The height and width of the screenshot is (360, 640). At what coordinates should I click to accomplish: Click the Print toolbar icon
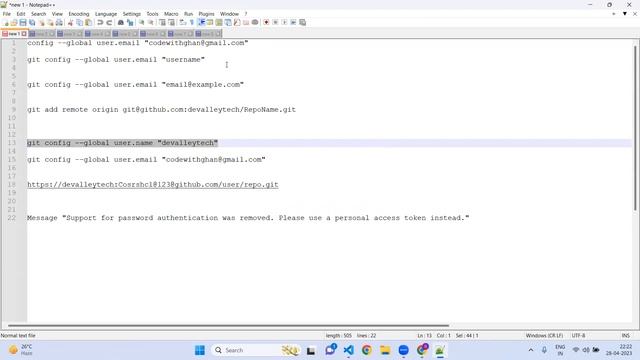59,22
